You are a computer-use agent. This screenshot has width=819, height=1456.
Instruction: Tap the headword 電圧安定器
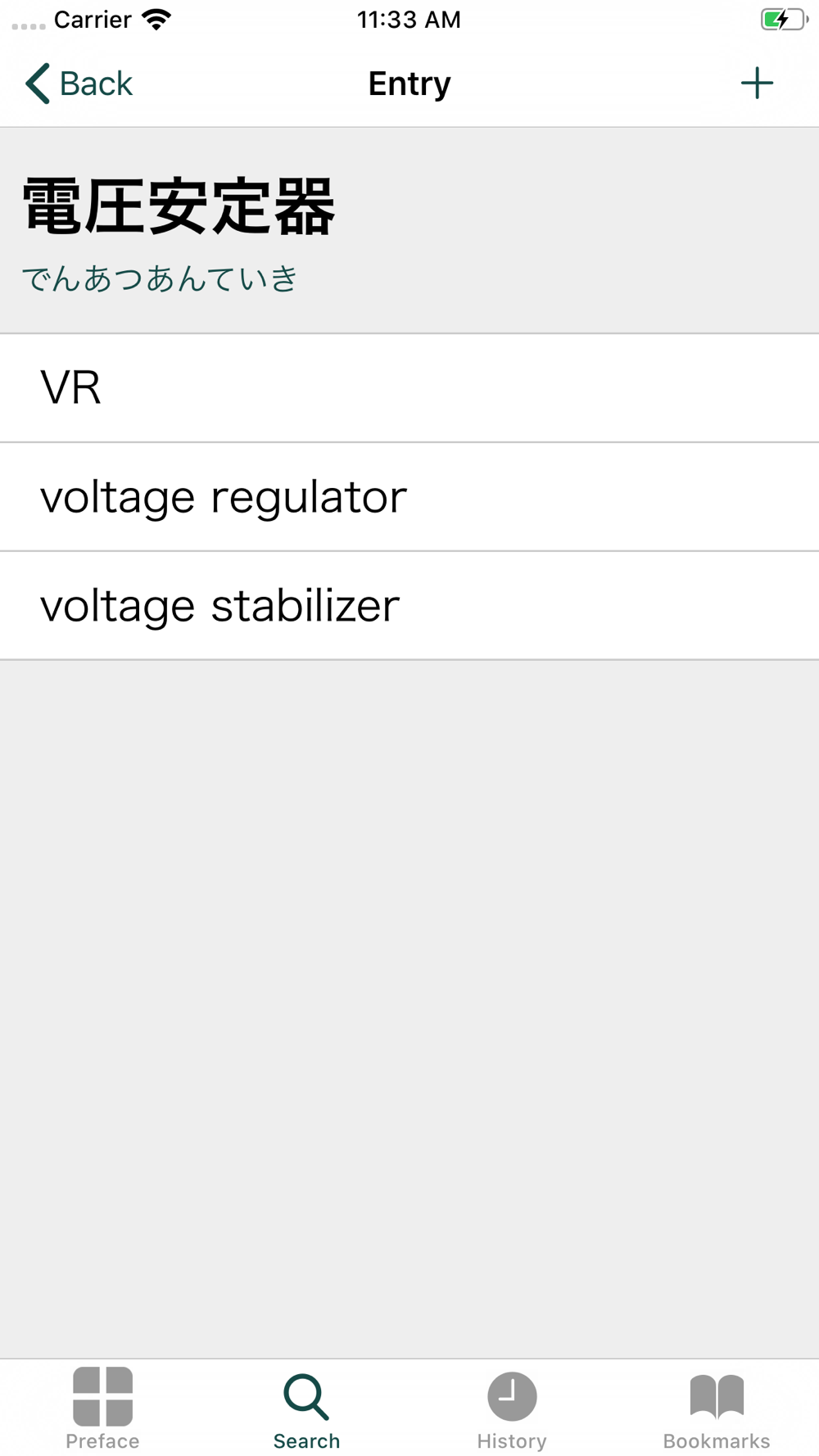click(179, 207)
